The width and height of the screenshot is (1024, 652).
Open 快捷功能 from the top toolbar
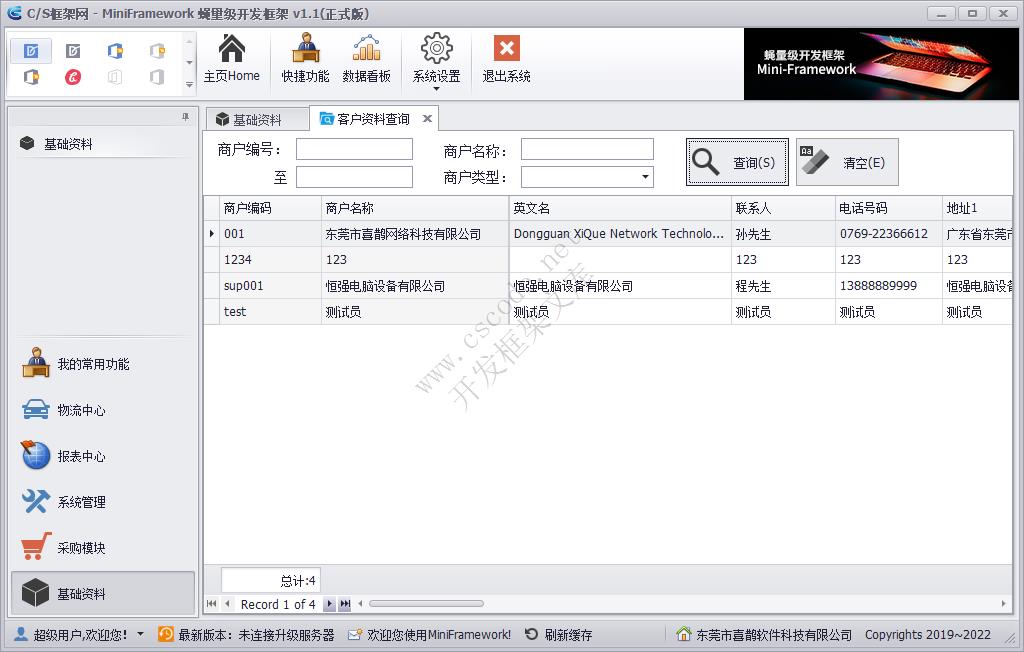click(x=304, y=58)
